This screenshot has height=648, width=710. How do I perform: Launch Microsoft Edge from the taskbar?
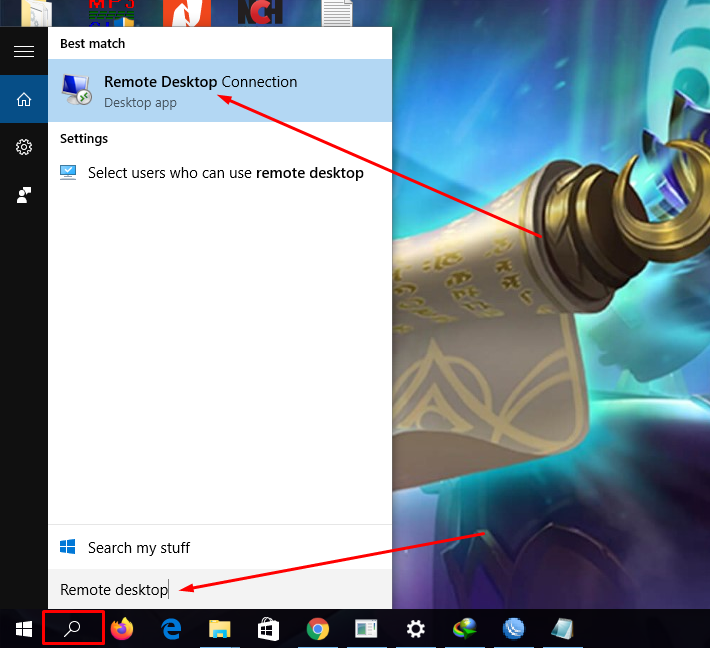[x=171, y=629]
